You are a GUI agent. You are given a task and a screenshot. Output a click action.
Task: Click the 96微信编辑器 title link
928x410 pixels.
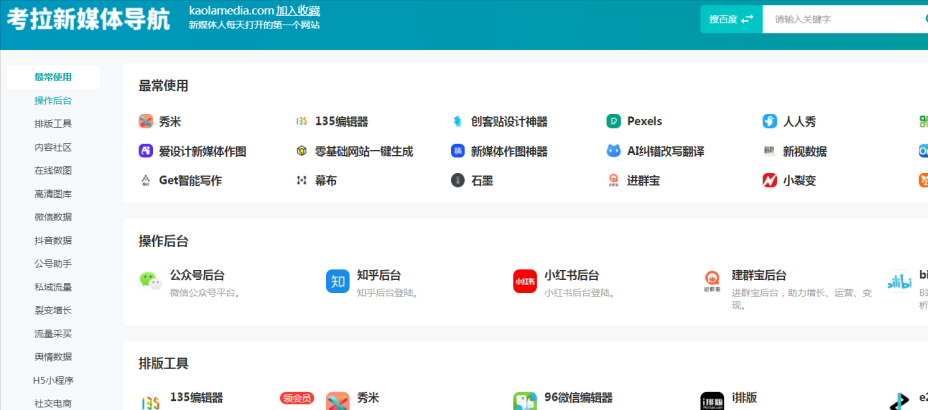click(578, 398)
